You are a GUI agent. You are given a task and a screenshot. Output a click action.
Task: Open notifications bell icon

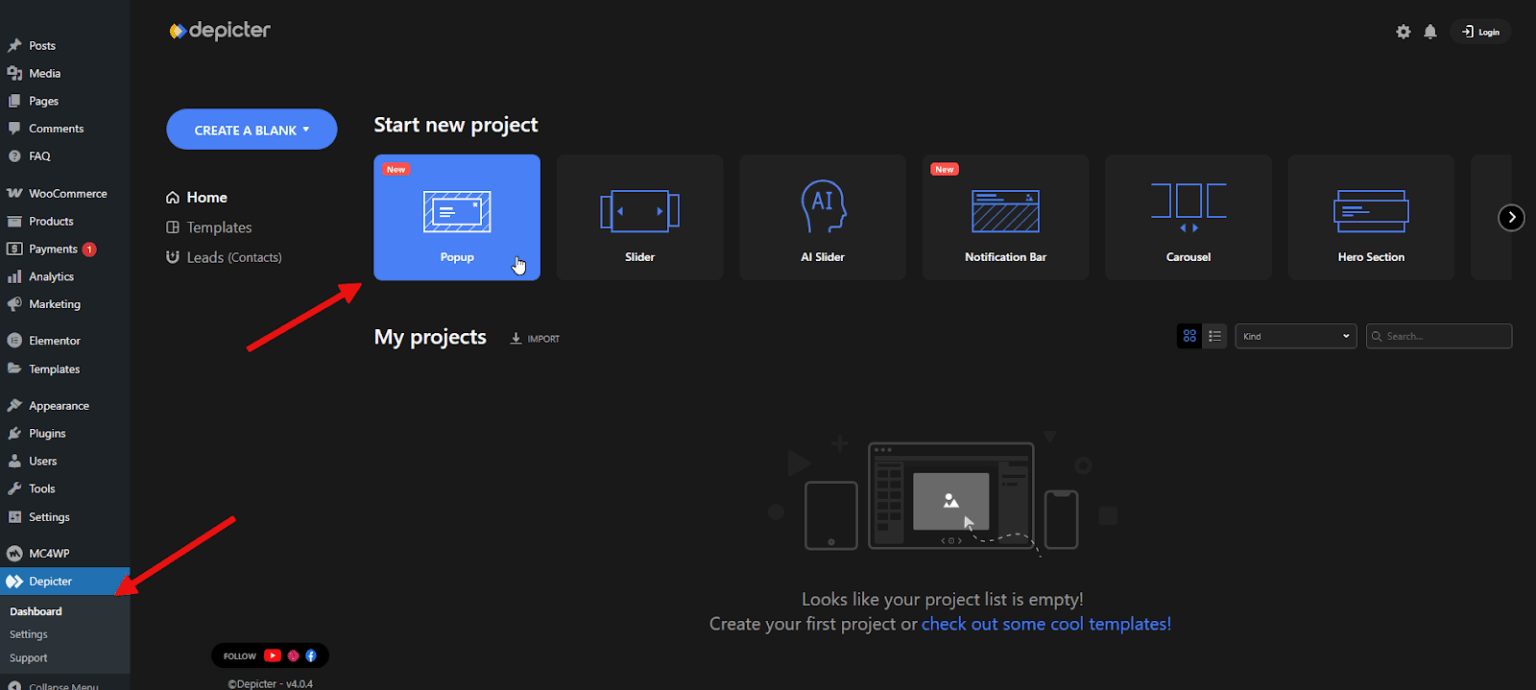coord(1430,32)
